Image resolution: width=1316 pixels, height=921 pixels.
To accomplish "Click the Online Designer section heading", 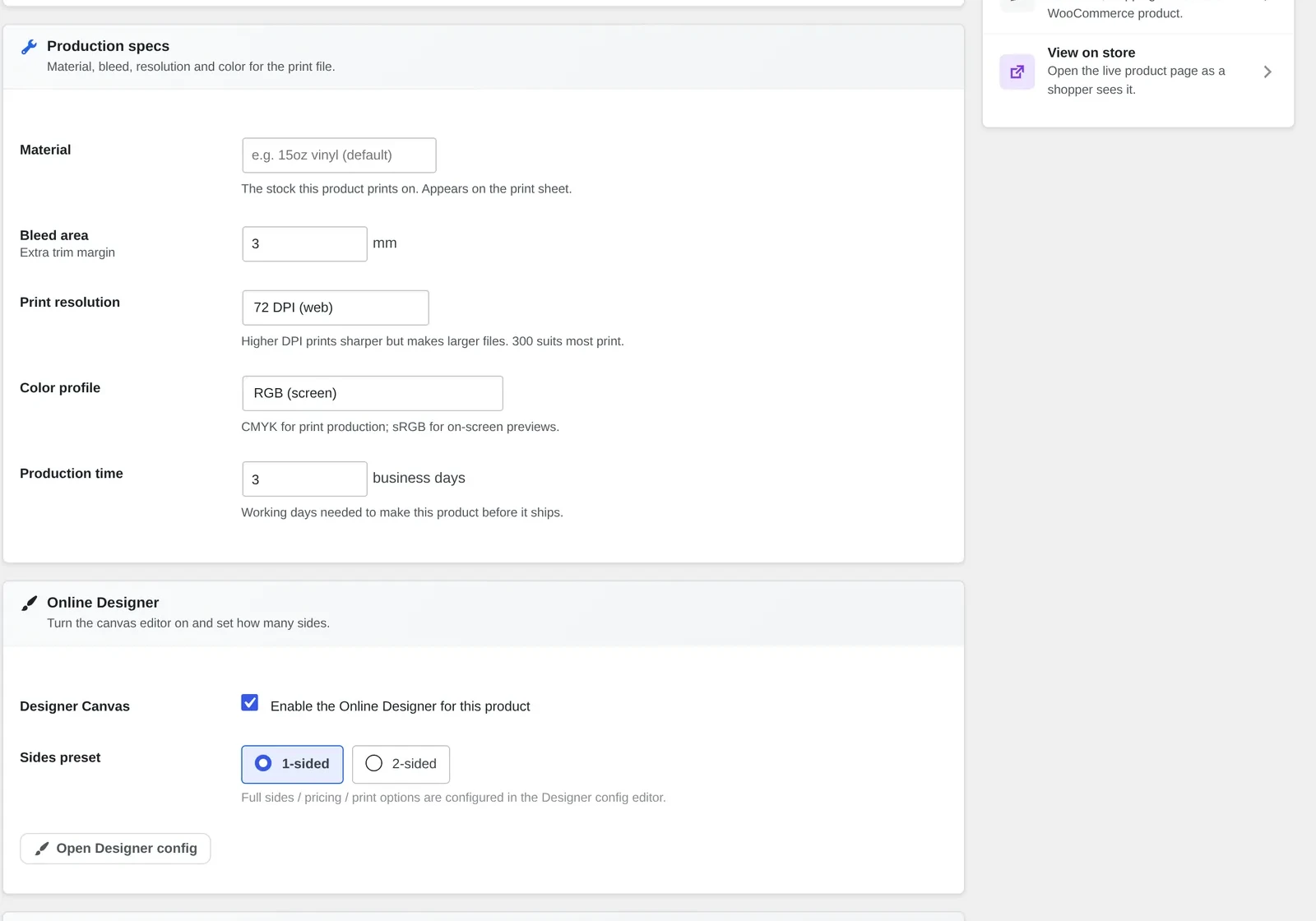I will 103,603.
